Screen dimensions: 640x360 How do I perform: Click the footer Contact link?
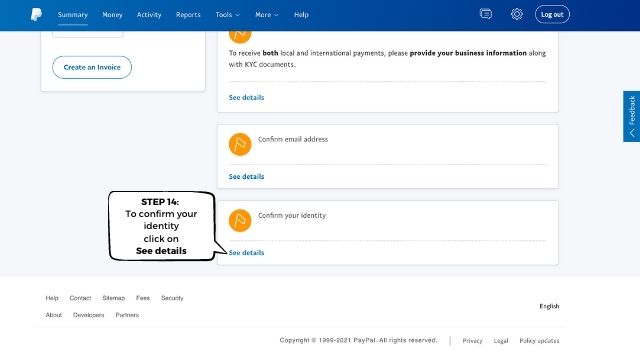pyautogui.click(x=80, y=298)
